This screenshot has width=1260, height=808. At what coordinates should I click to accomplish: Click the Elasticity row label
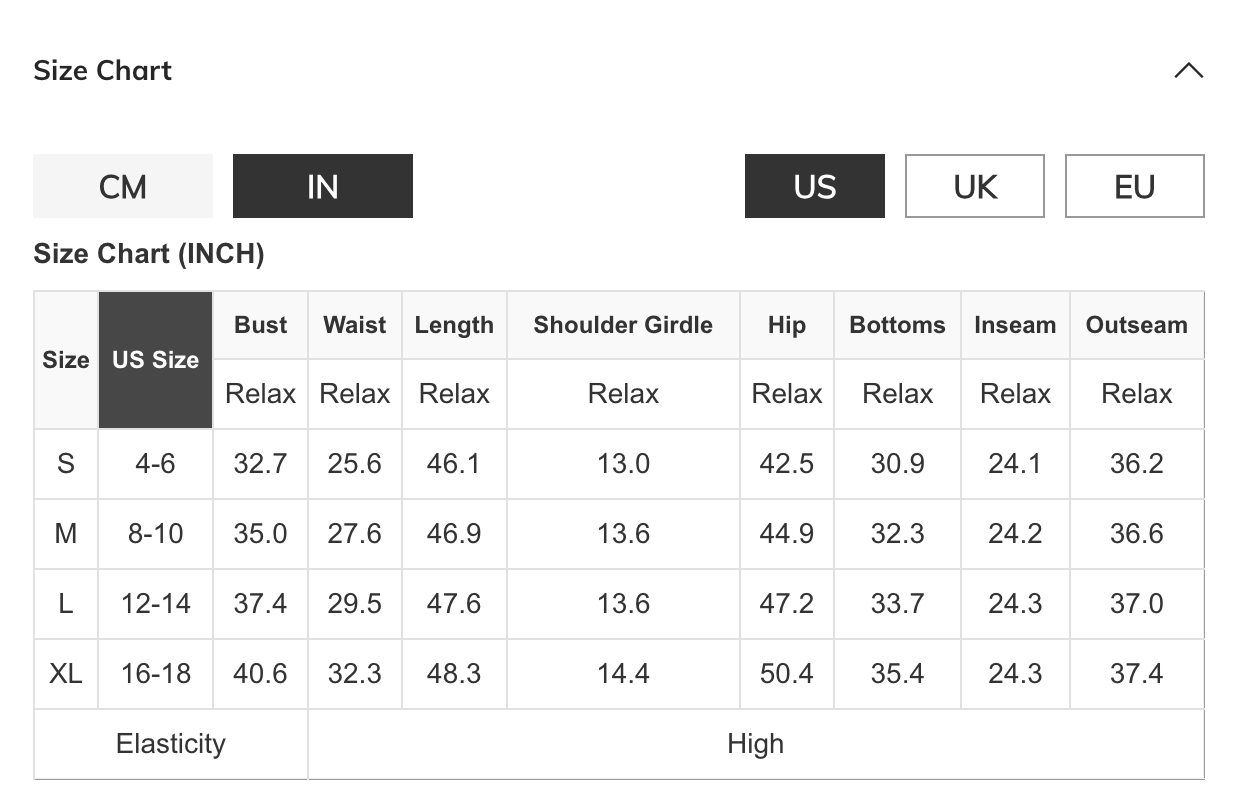171,744
